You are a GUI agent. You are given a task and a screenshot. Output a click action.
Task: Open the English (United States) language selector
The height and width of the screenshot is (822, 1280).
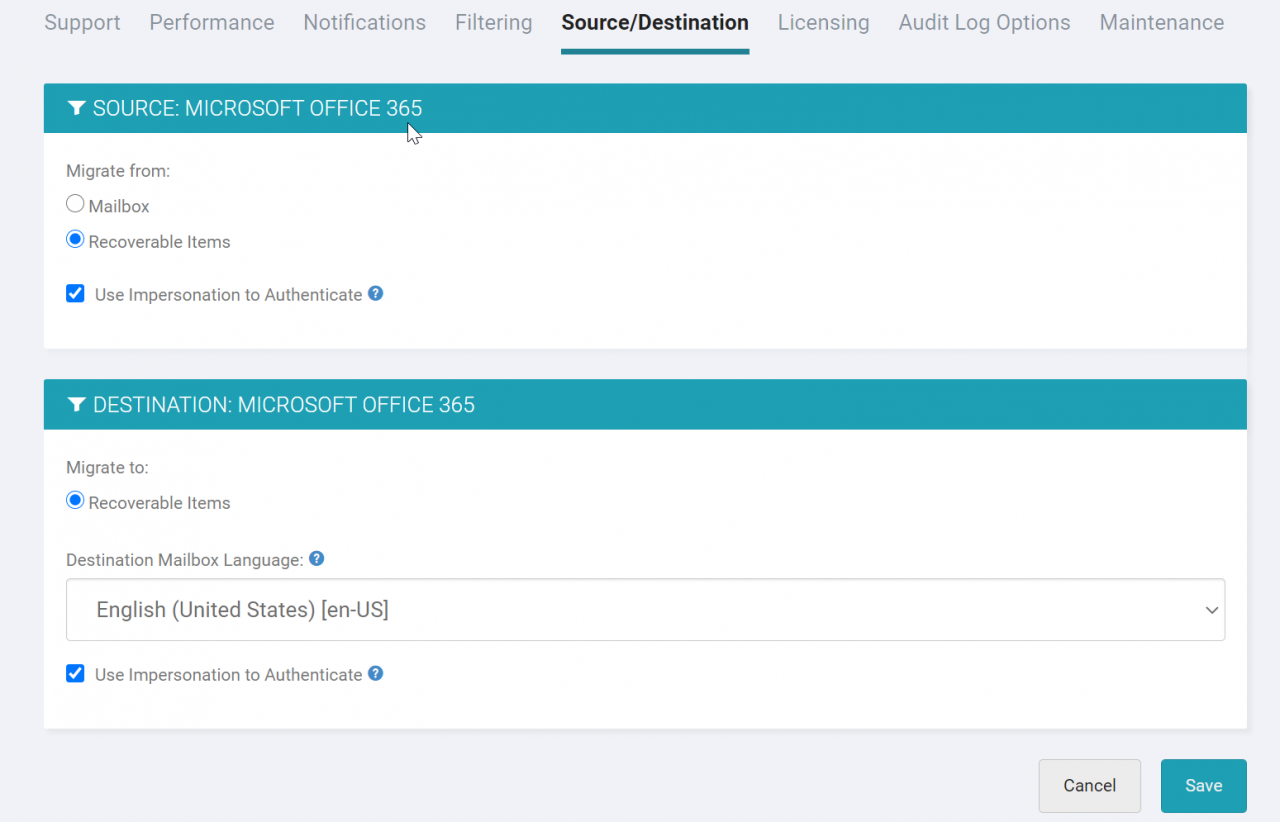coord(645,609)
